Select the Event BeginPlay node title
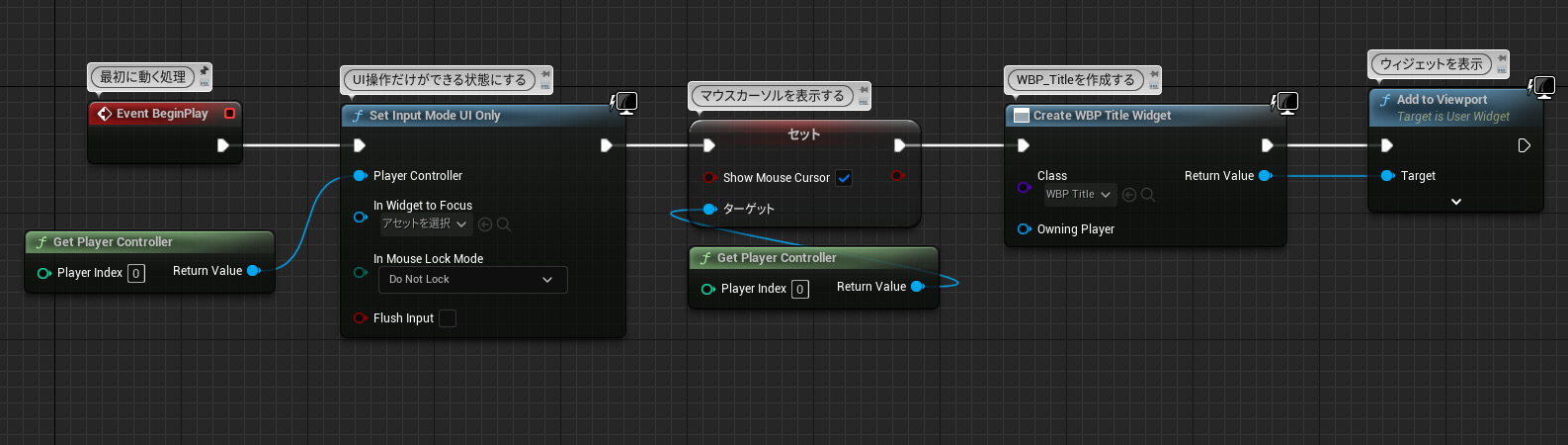Image resolution: width=1568 pixels, height=445 pixels. tap(162, 114)
